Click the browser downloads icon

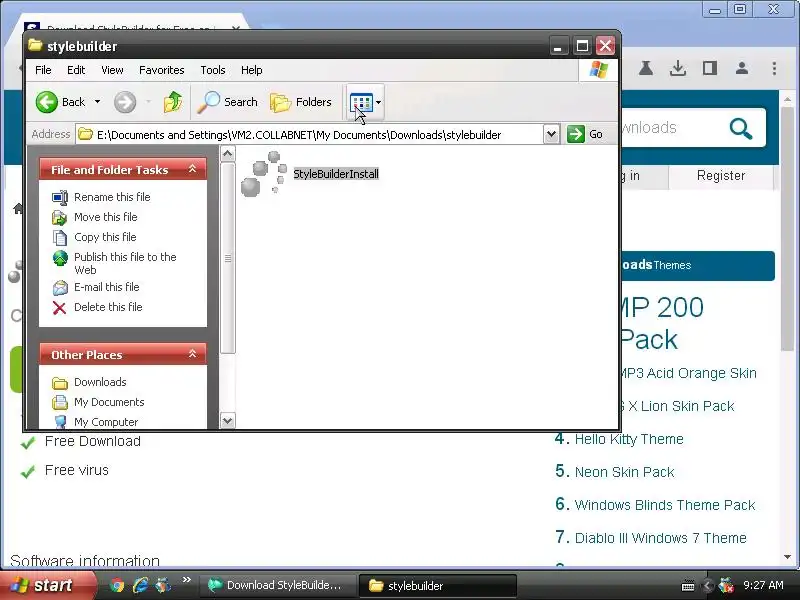[x=678, y=68]
